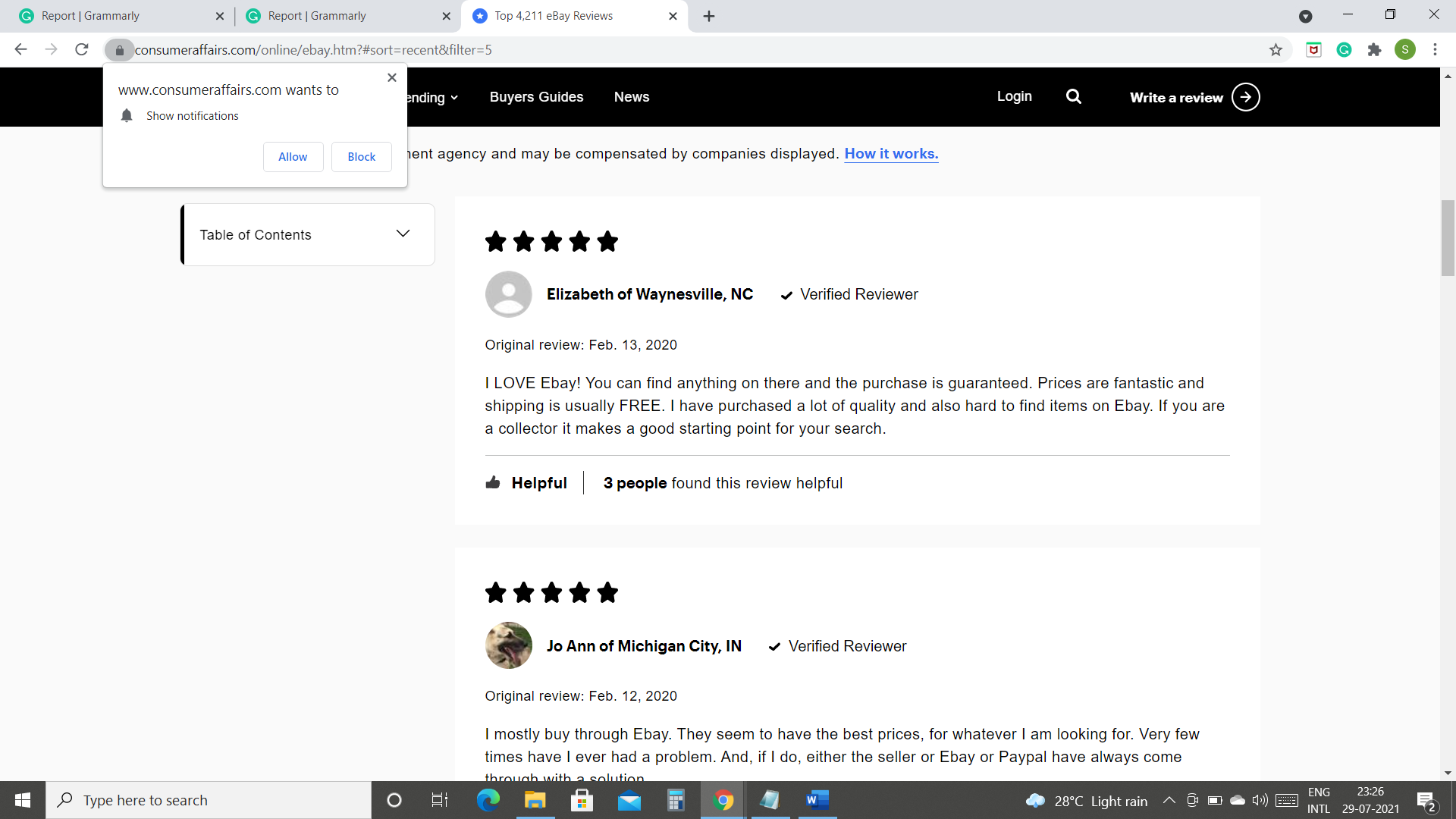Click the taskbar search box
1456x819 pixels.
click(209, 800)
